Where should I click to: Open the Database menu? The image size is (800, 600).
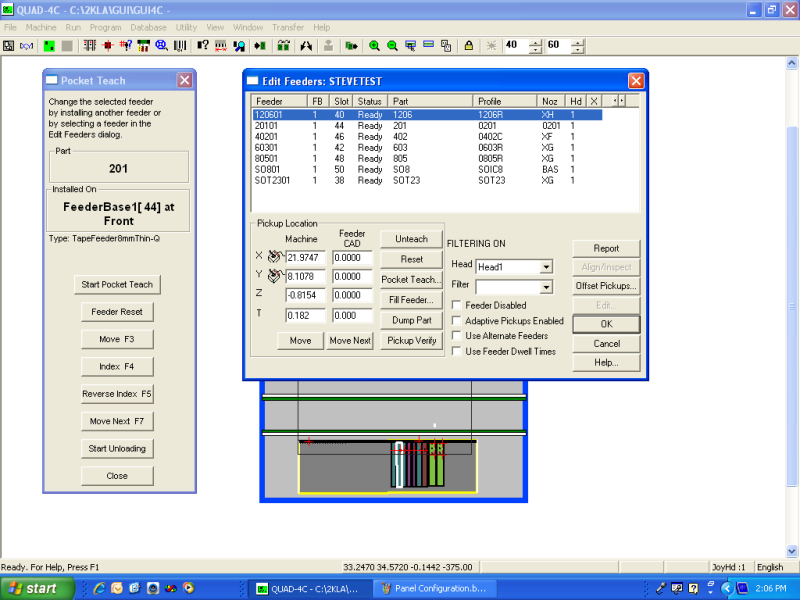[x=148, y=28]
